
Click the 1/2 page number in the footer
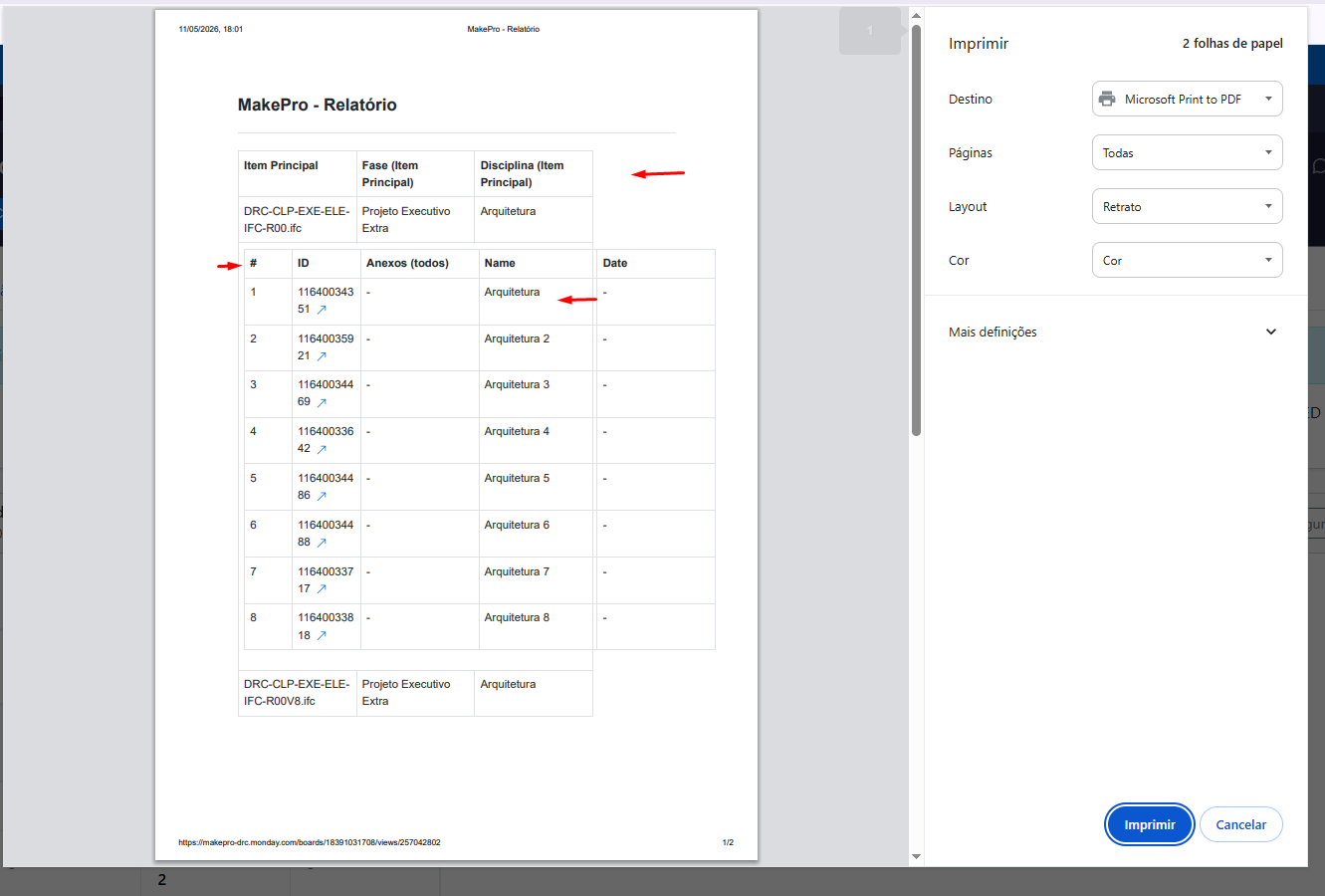[728, 843]
